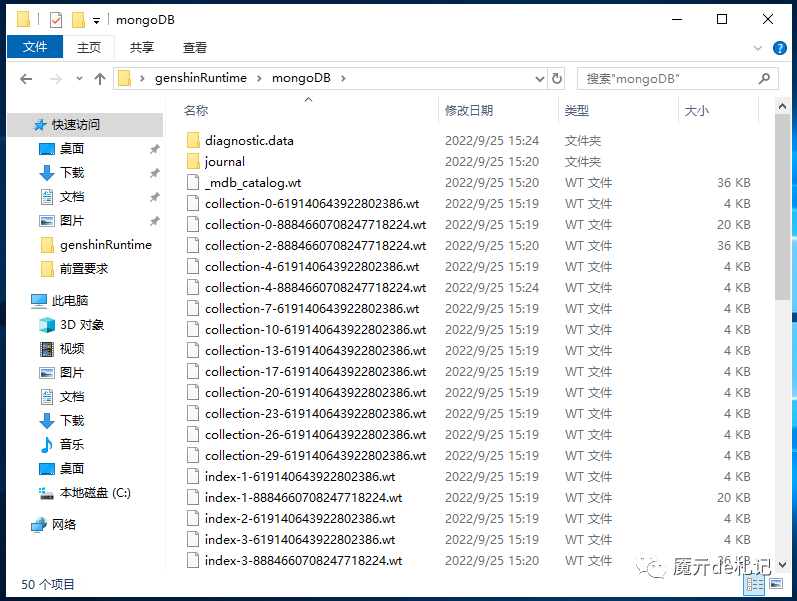The image size is (797, 601).
Task: Open recent locations dropdown arrow
Action: coord(79,79)
